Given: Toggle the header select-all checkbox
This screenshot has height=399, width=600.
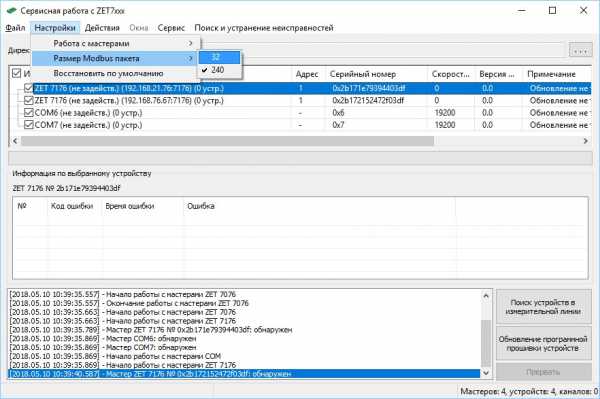Looking at the screenshot, I should click(x=16, y=73).
